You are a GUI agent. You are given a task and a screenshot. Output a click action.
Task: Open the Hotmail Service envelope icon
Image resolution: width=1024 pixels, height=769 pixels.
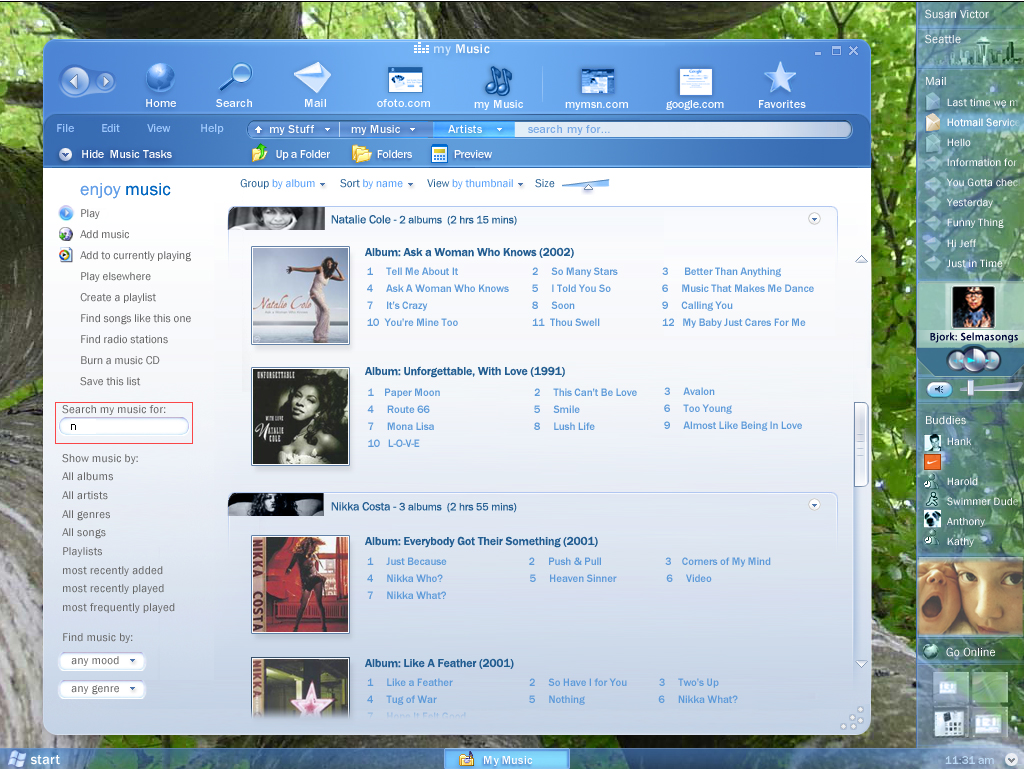coord(933,122)
